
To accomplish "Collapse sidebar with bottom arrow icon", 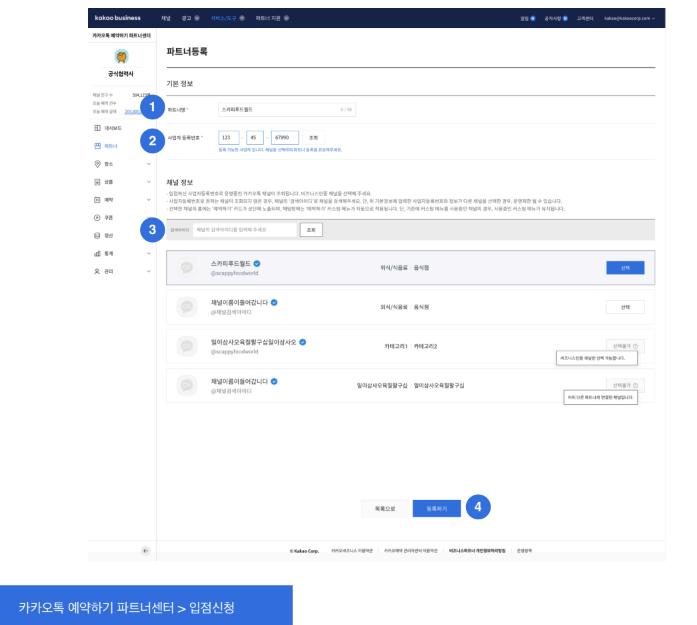I will coord(146,550).
